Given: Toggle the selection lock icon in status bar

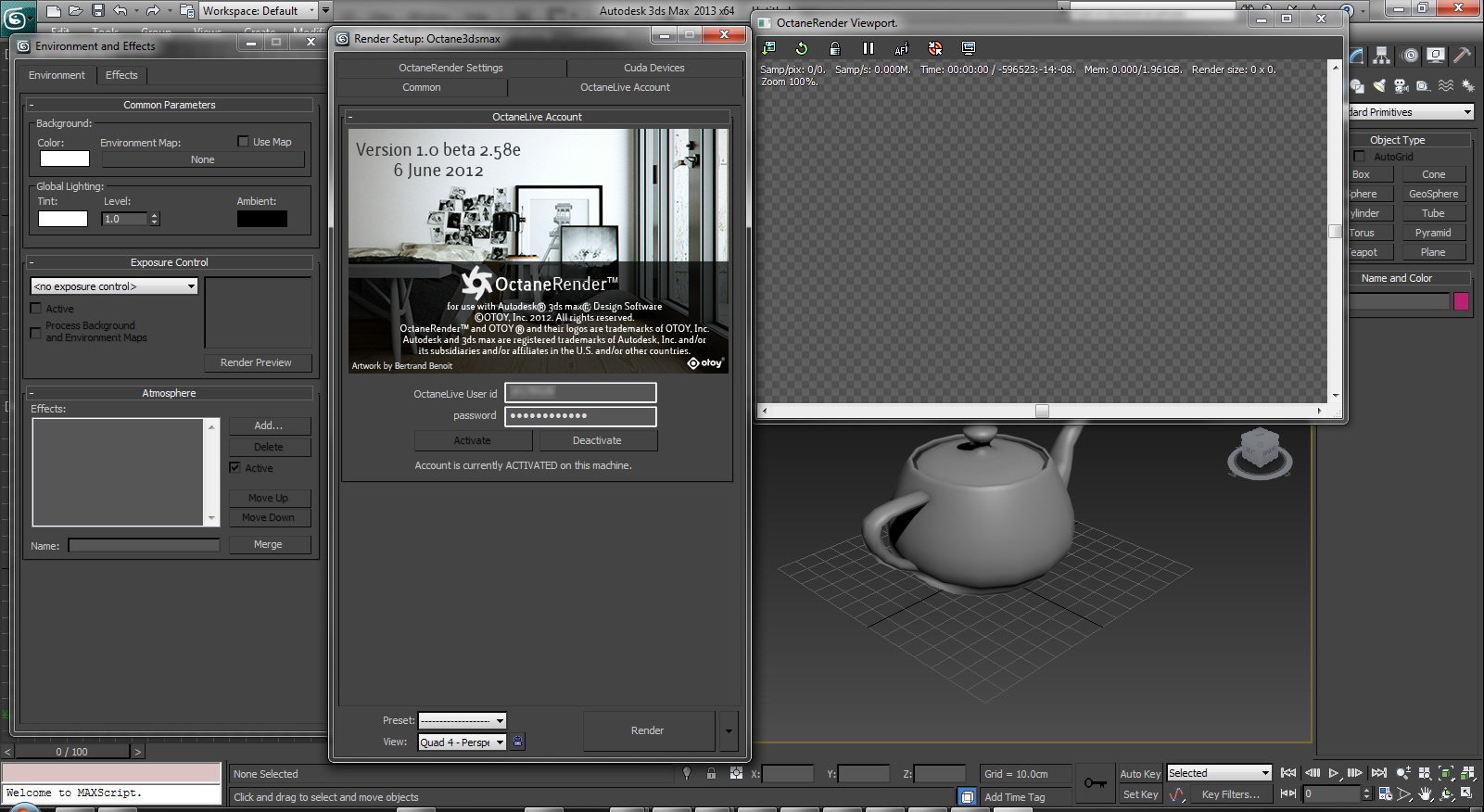Looking at the screenshot, I should tap(711, 773).
